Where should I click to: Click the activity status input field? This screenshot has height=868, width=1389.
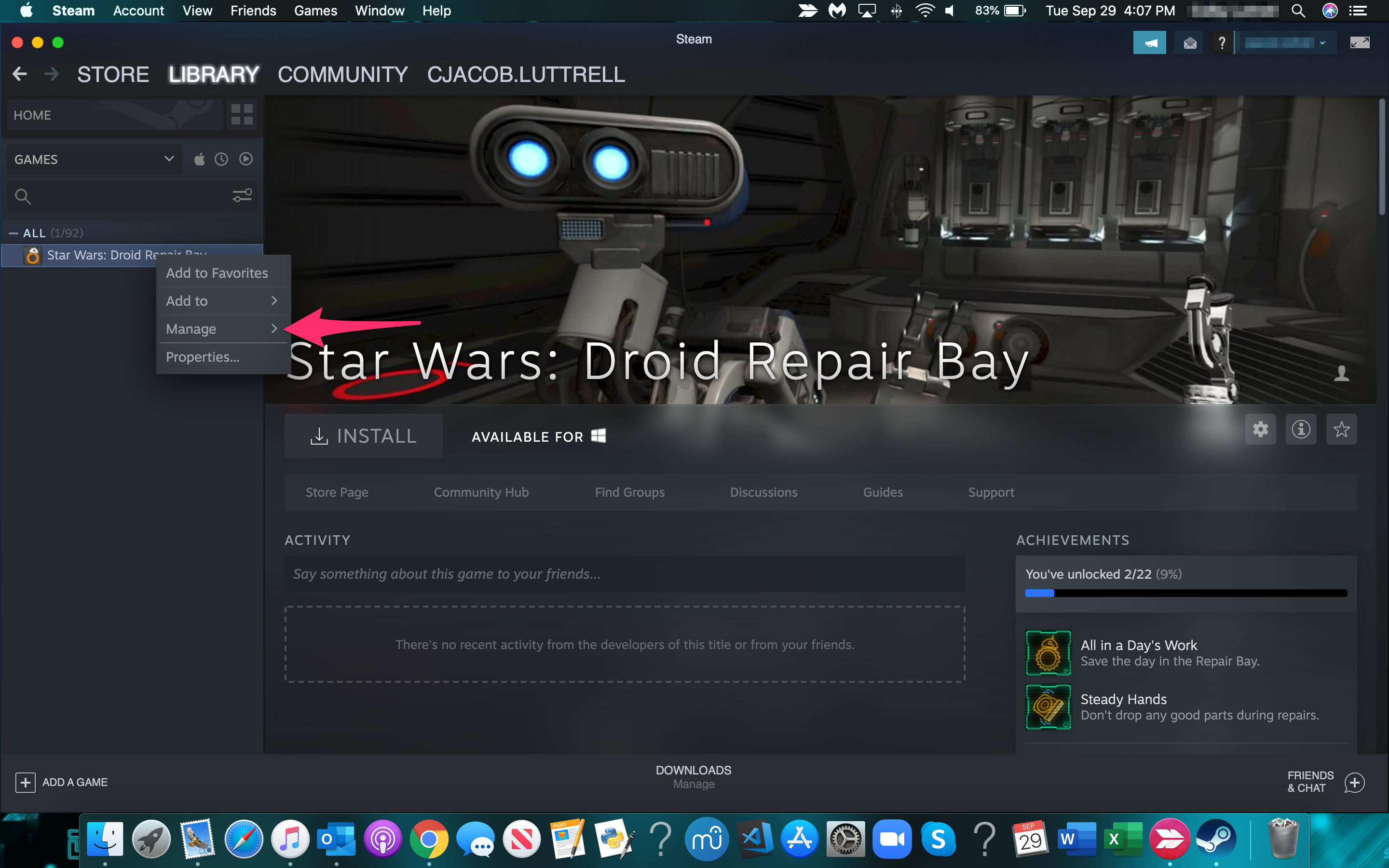625,574
